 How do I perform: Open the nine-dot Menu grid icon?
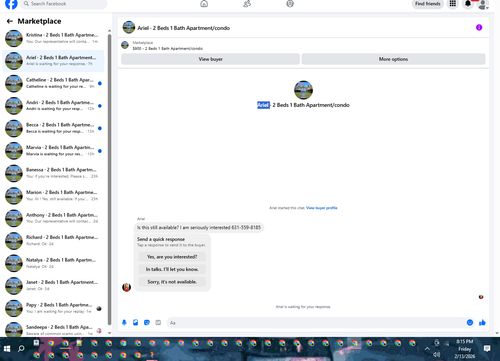tap(453, 4)
